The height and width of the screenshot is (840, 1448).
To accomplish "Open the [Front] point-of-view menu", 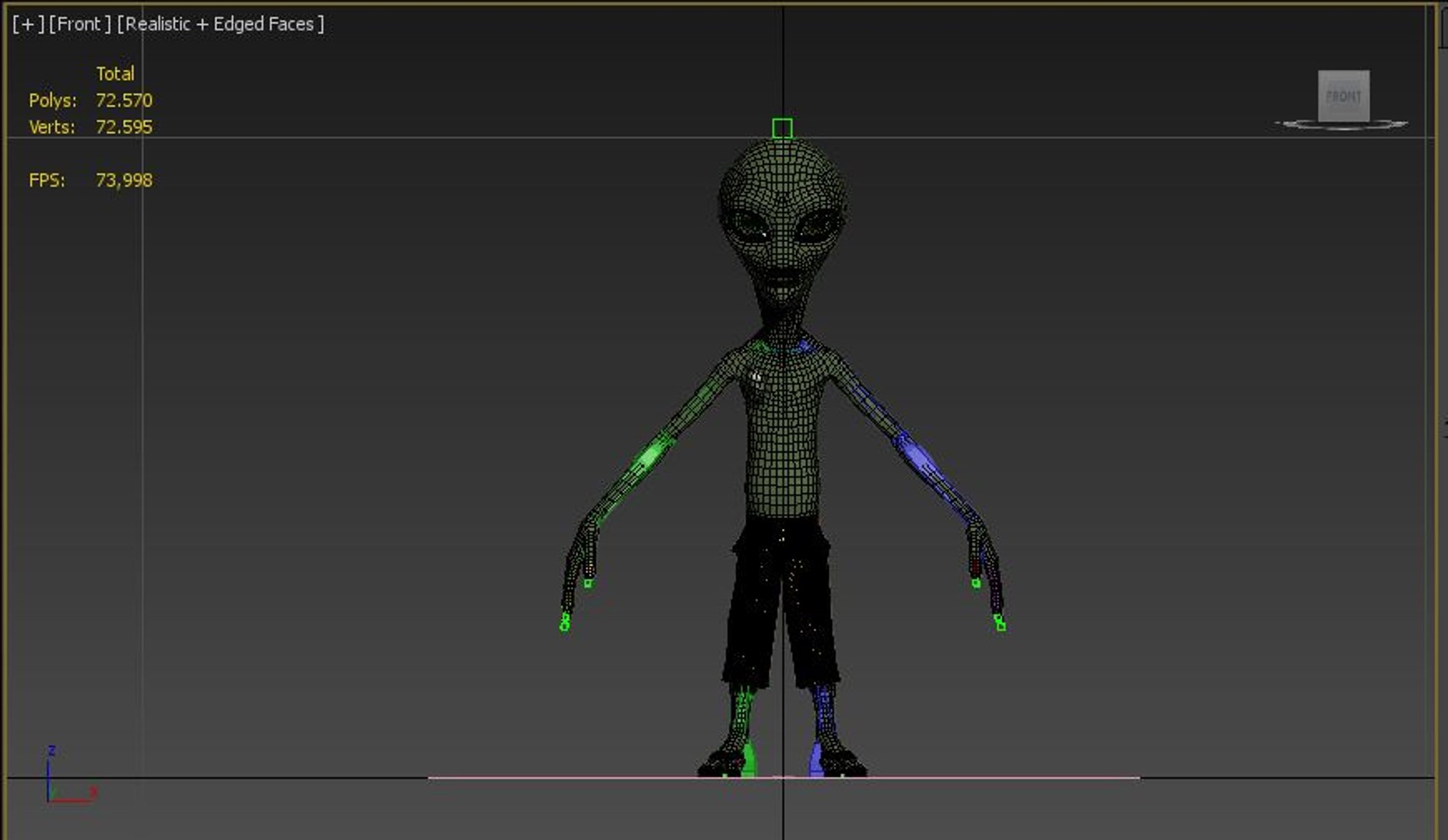I will point(80,24).
